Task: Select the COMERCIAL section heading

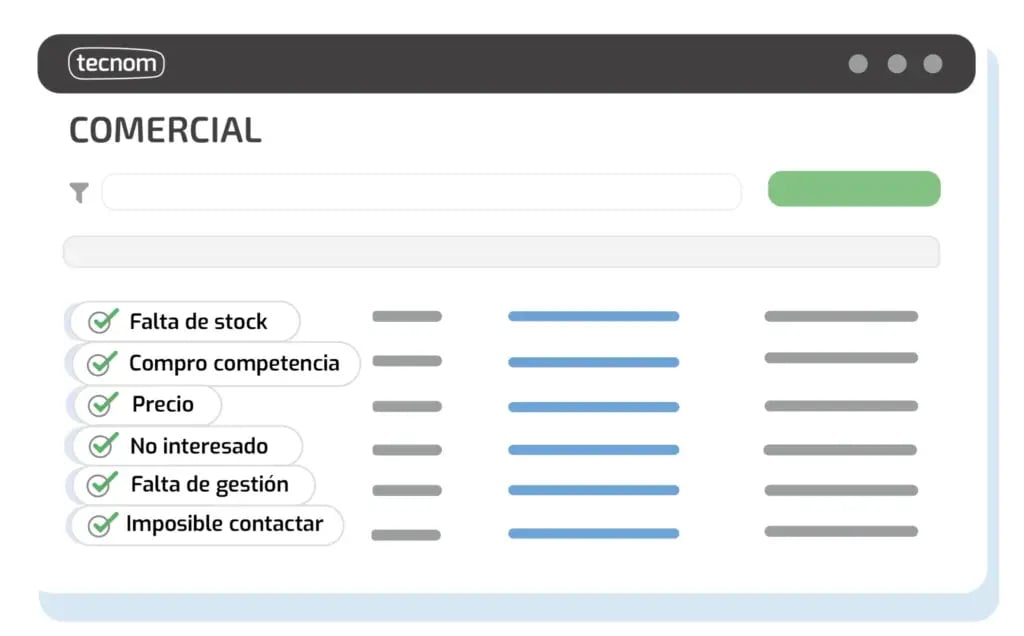Action: click(x=165, y=130)
